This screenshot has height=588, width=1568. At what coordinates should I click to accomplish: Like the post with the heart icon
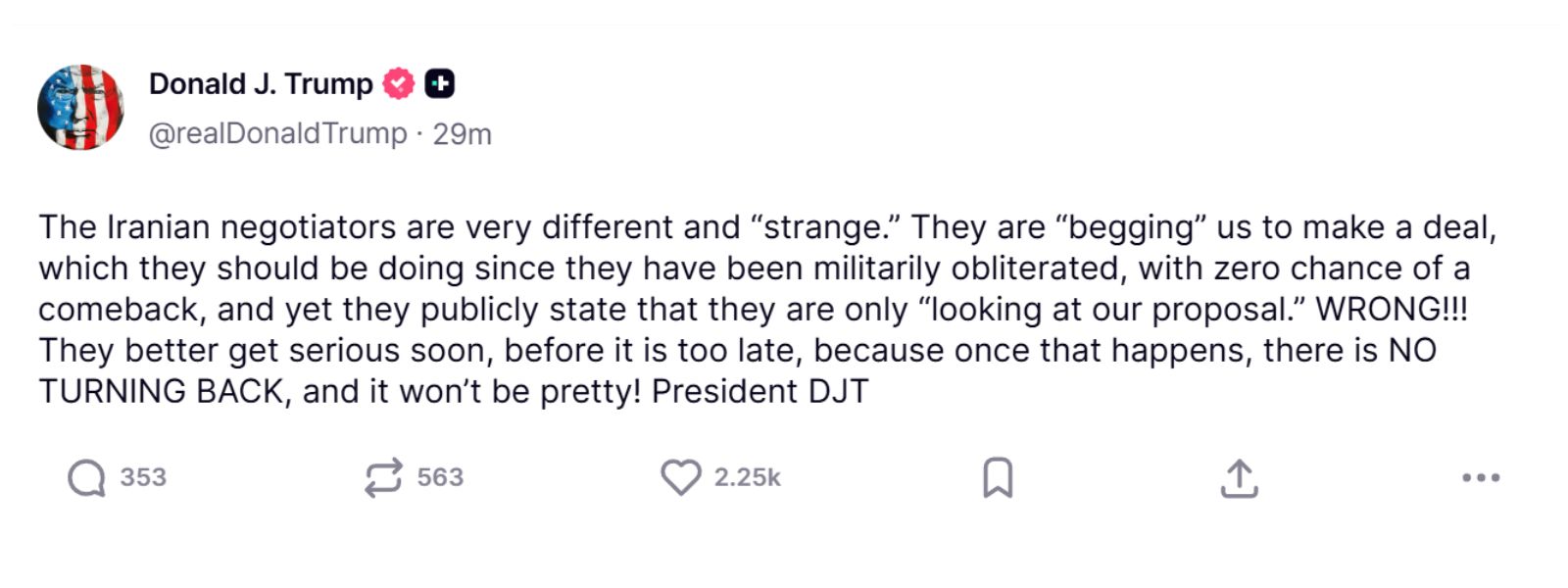click(680, 478)
